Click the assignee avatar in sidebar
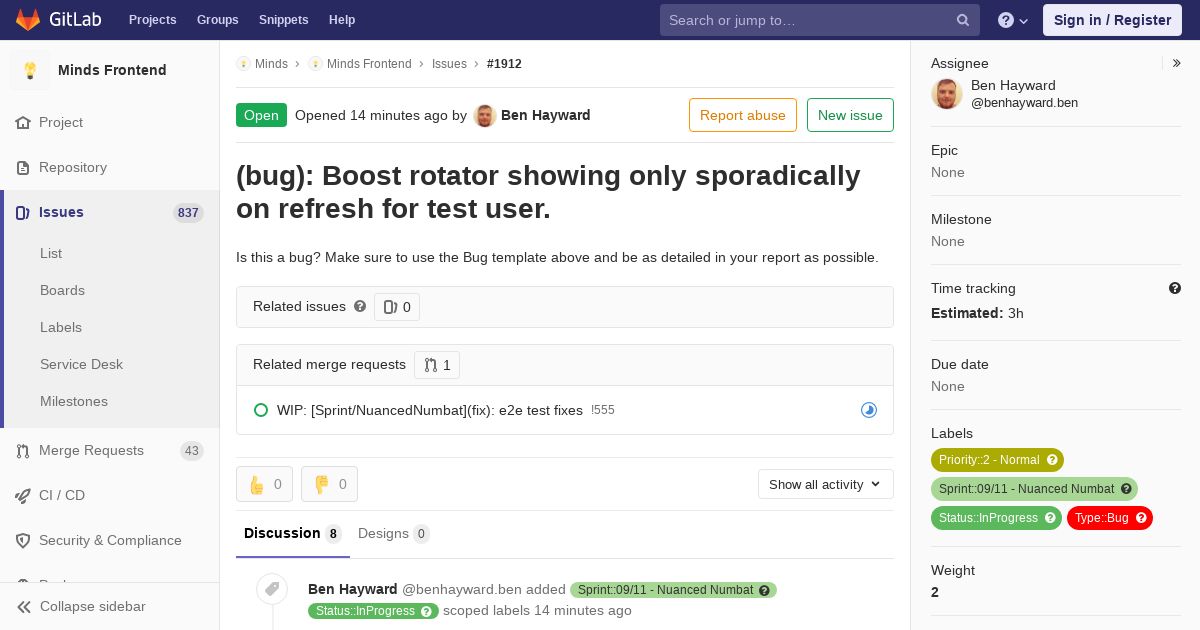The height and width of the screenshot is (630, 1200). tap(947, 94)
